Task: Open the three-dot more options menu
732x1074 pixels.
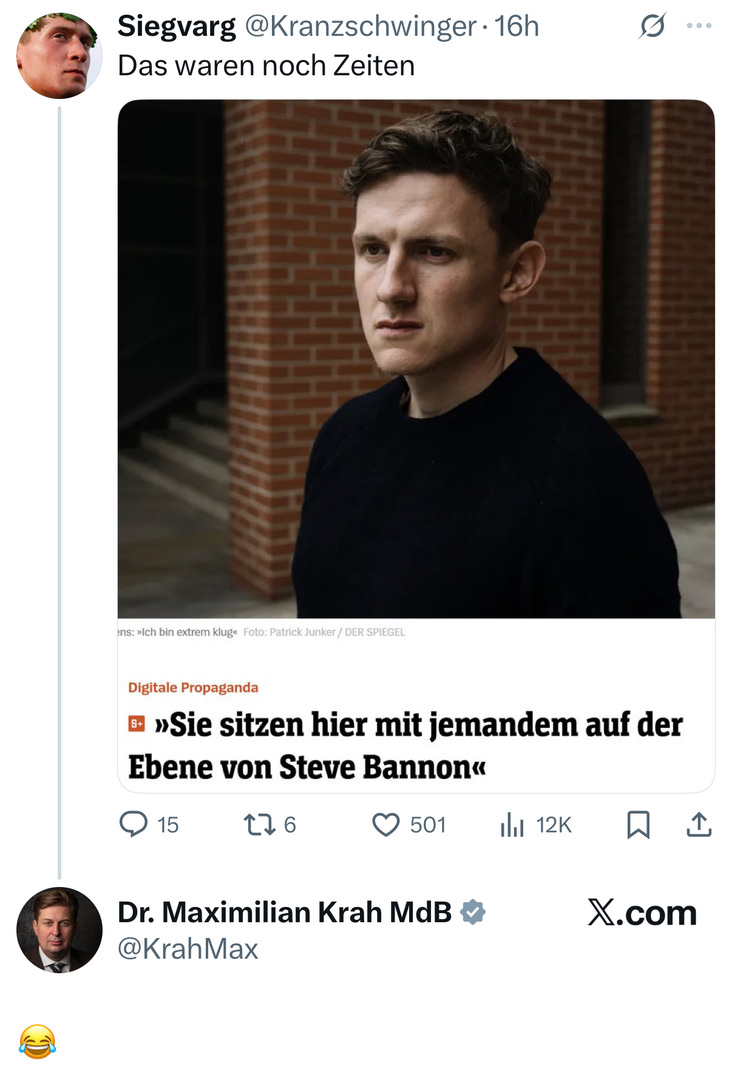Action: pyautogui.click(x=699, y=26)
